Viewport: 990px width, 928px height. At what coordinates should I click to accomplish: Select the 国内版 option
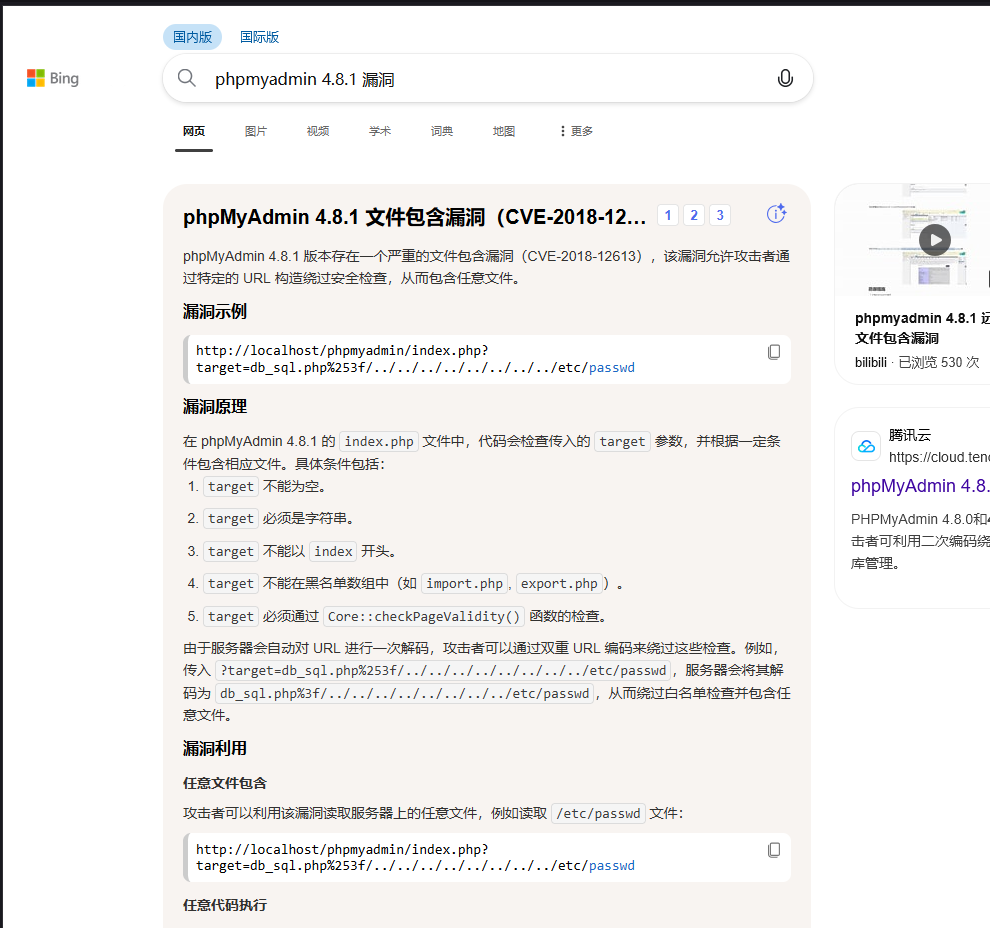(x=192, y=36)
